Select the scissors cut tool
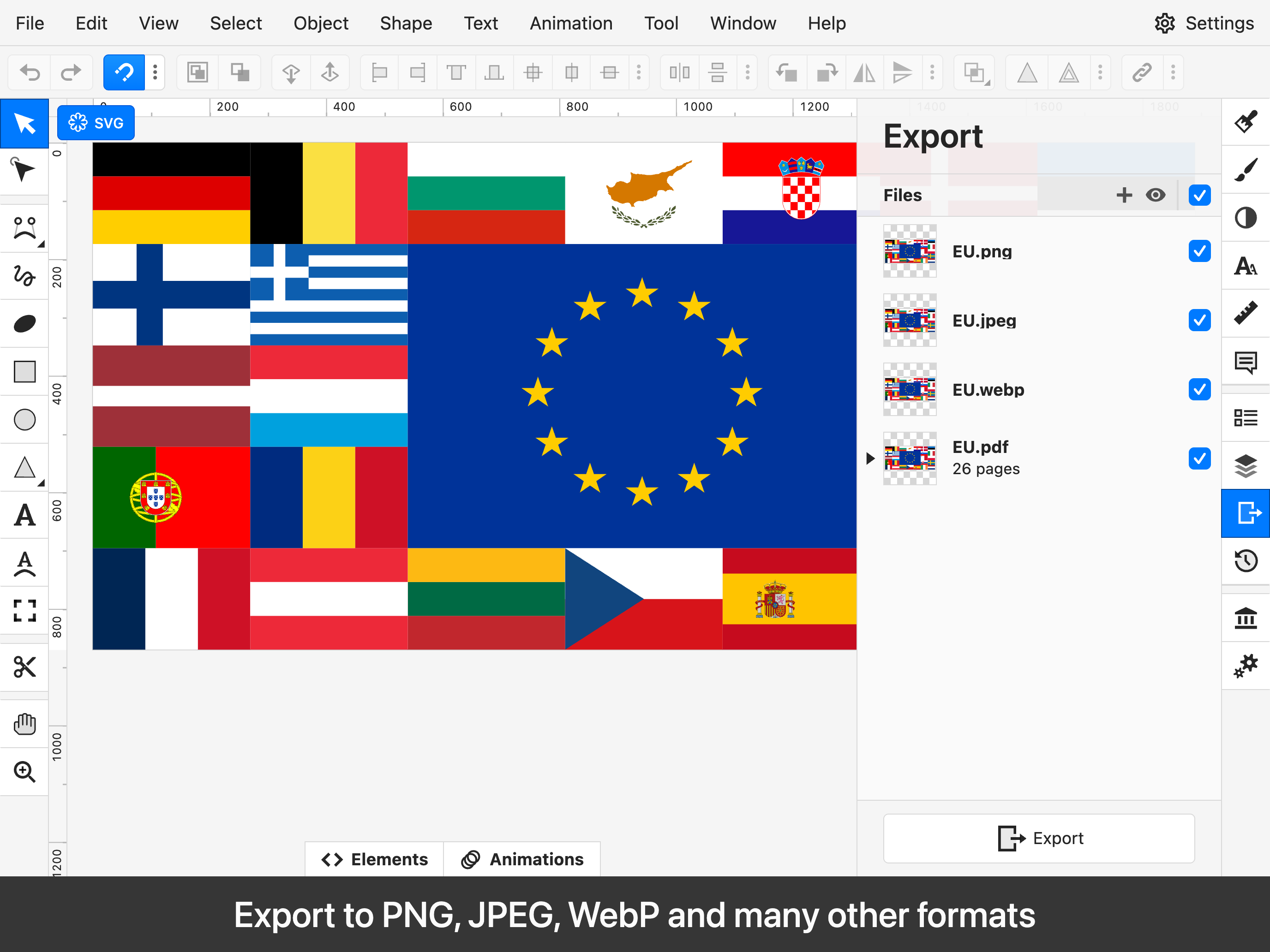The height and width of the screenshot is (952, 1270). point(24,667)
